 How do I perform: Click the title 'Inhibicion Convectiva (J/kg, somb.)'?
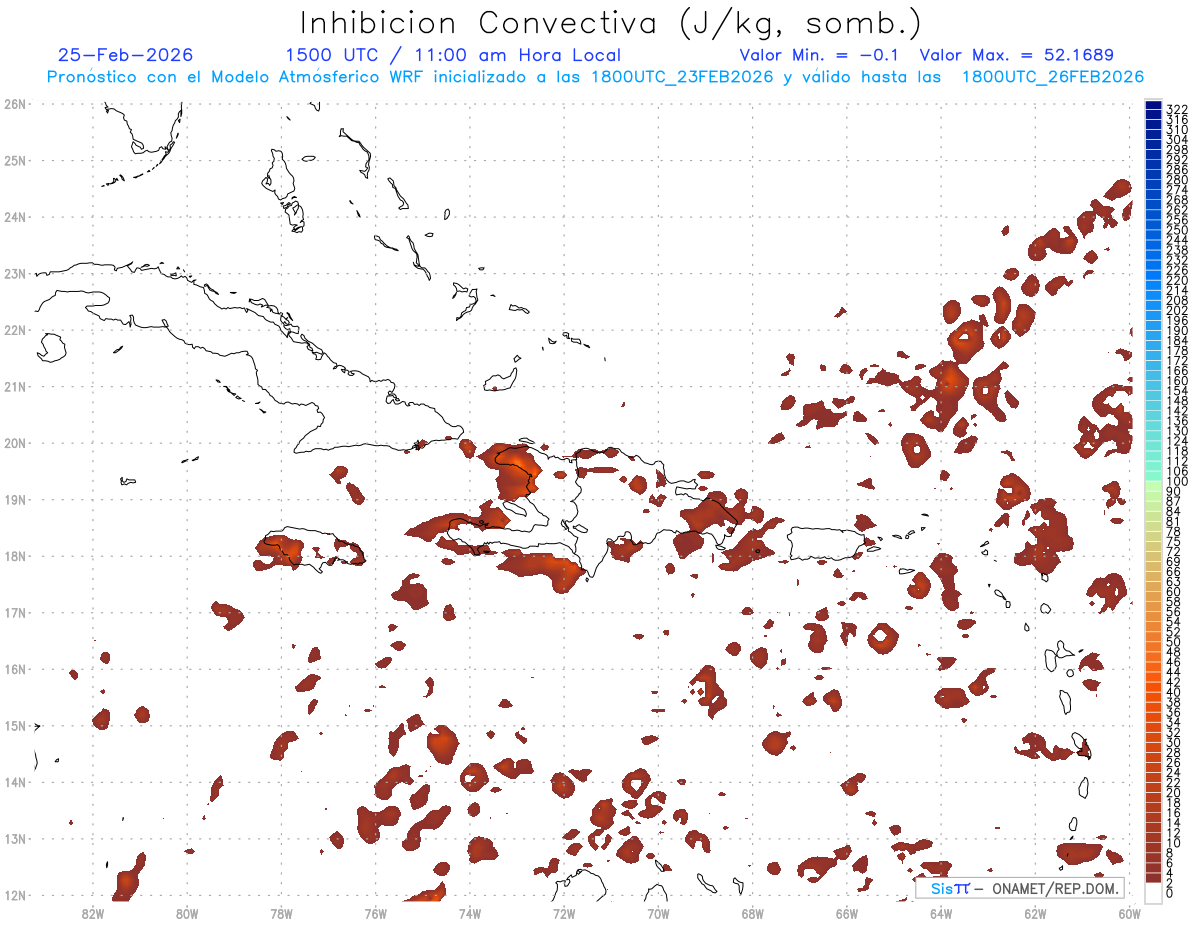[611, 23]
